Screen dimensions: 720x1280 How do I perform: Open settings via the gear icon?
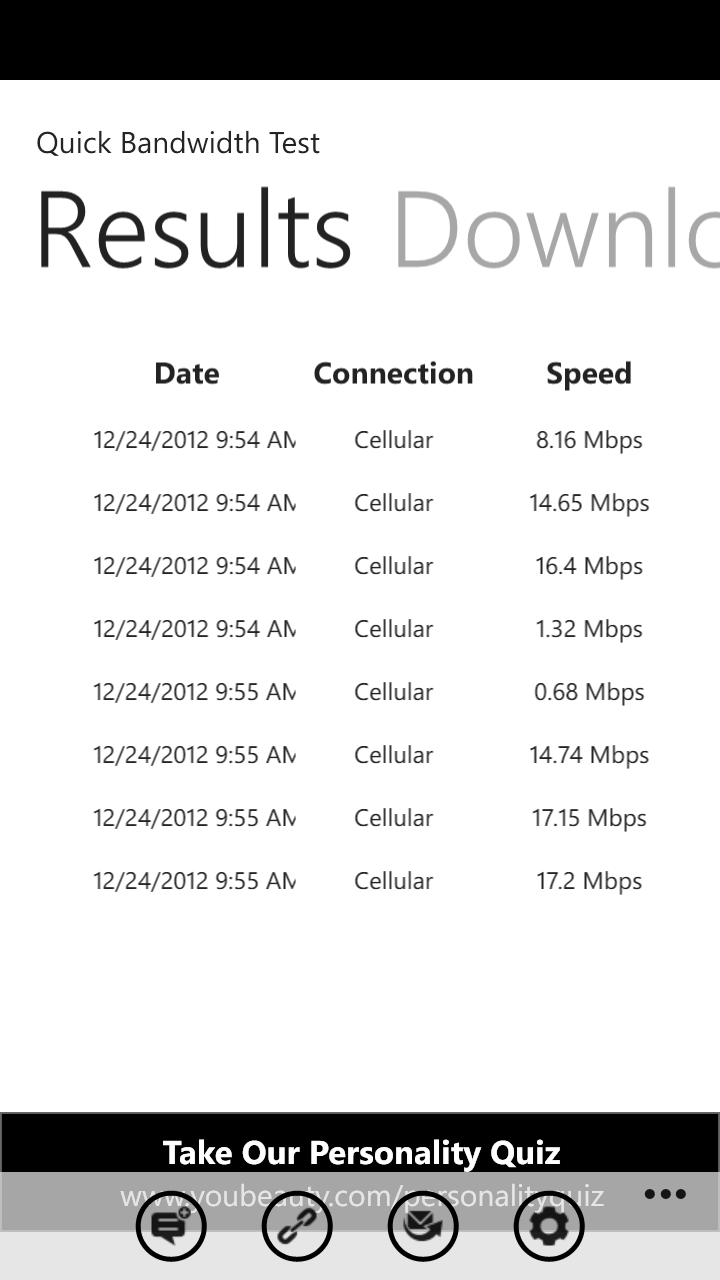point(549,1225)
